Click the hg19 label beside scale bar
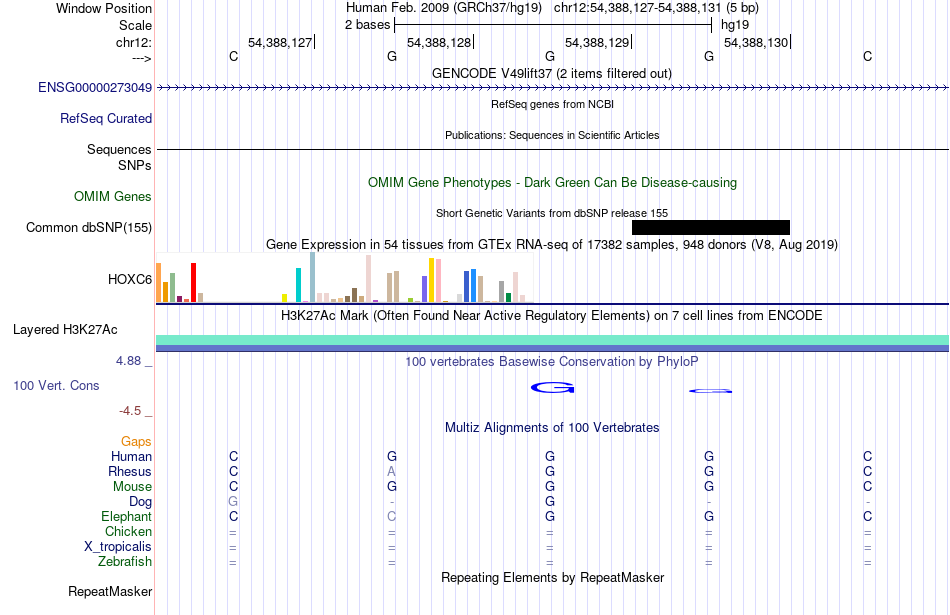950x615 pixels. pos(735,25)
